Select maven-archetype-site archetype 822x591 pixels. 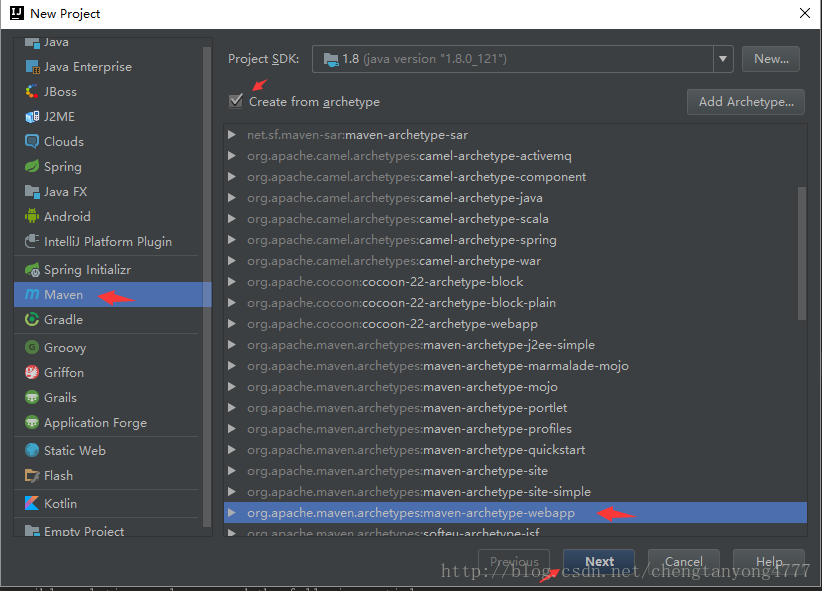click(515, 470)
